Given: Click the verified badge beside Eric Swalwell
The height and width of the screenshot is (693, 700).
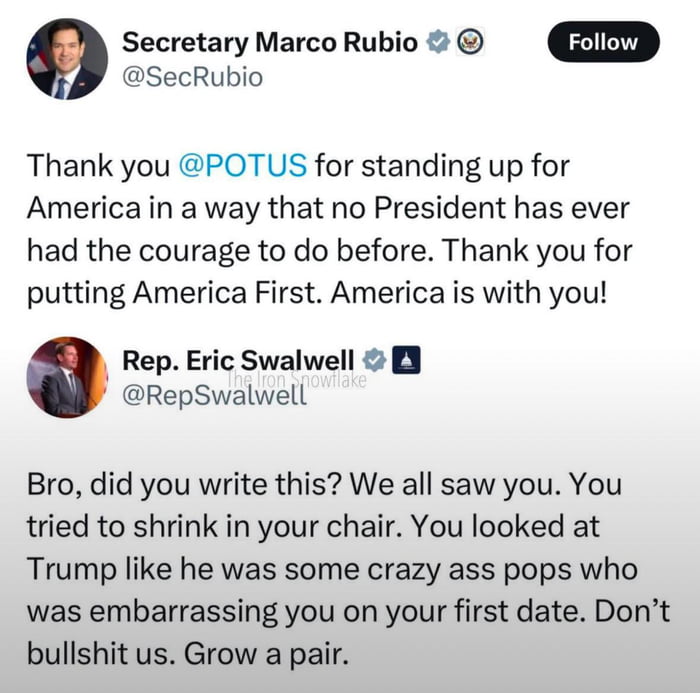Looking at the screenshot, I should 374,360.
